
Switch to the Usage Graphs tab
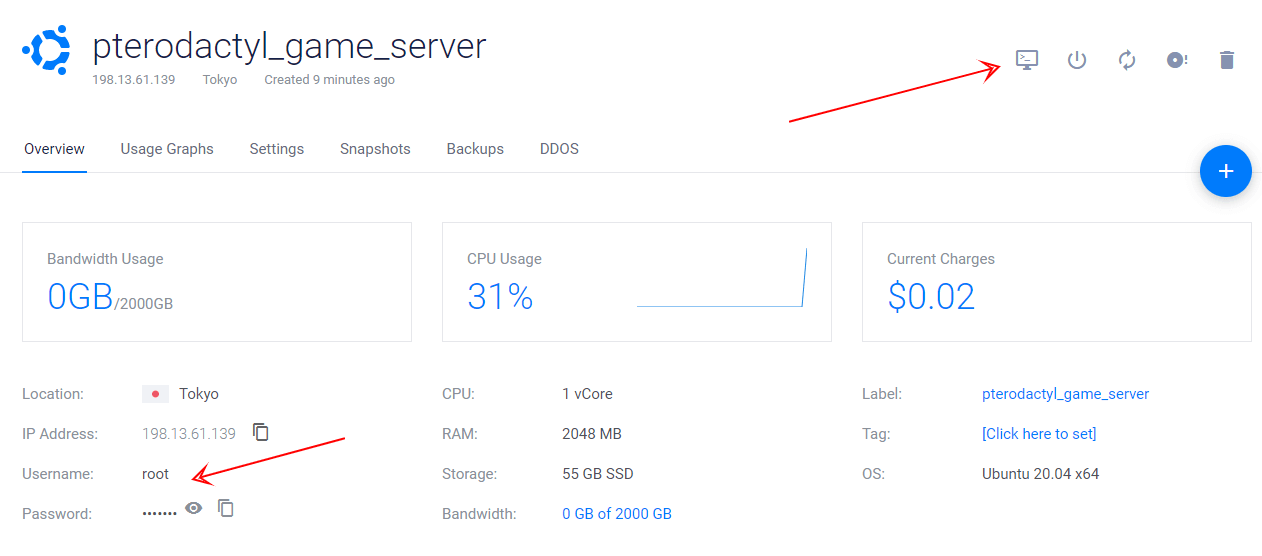167,149
